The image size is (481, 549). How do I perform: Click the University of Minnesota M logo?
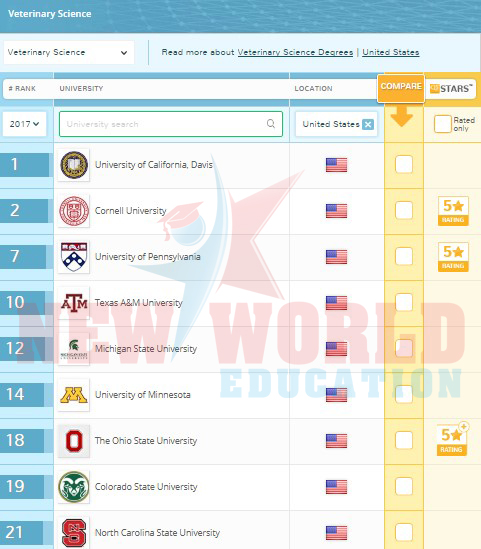tap(74, 395)
